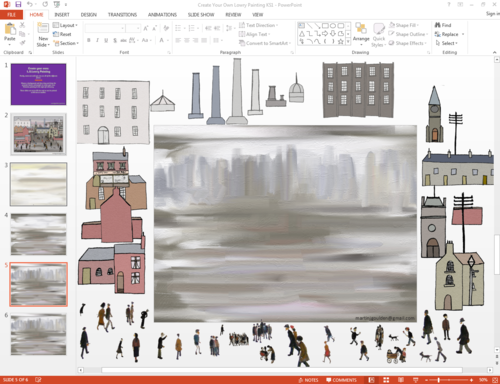Click the Undo arrow icon
500x384 pixels.
[30, 5]
